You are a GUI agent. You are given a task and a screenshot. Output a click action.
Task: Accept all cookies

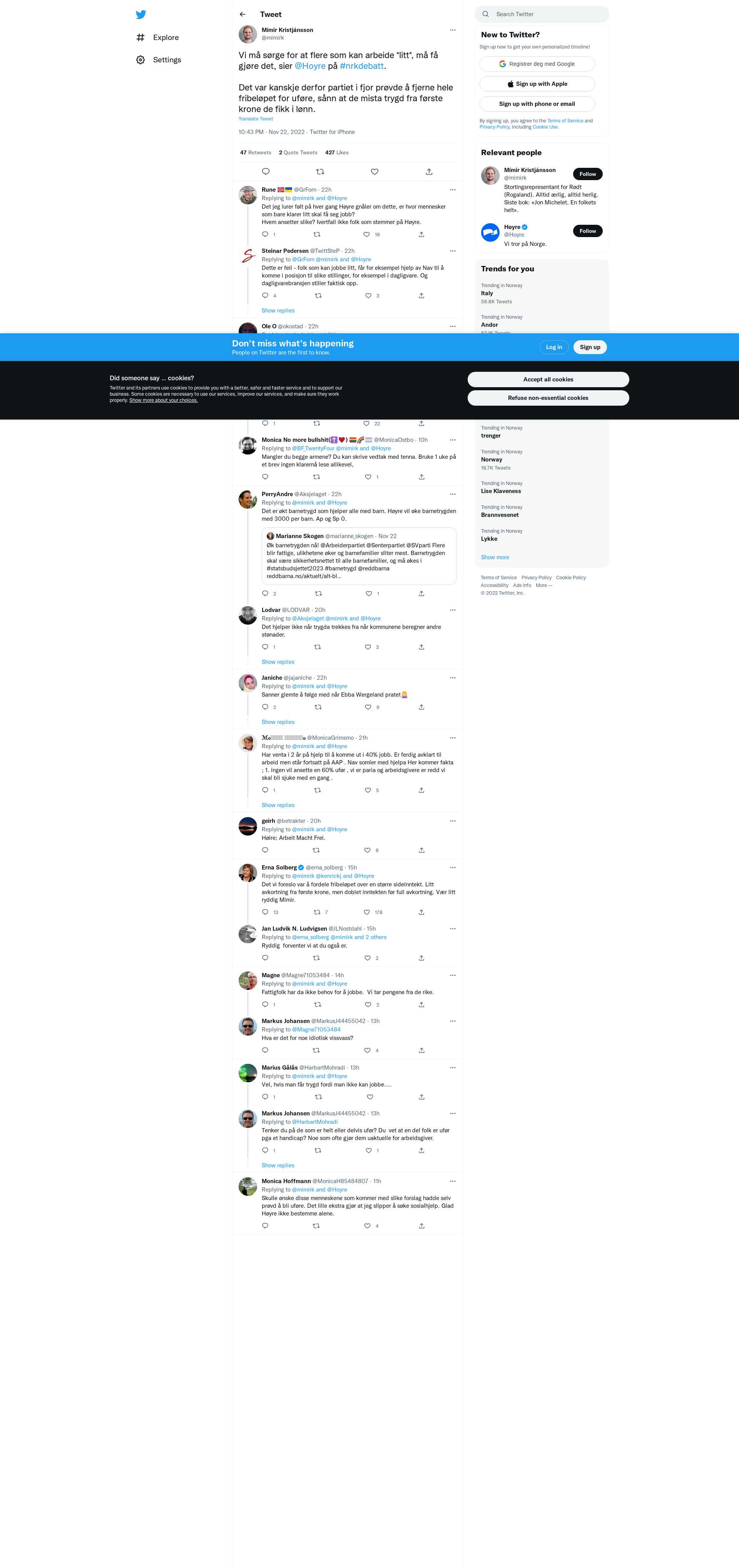click(548, 379)
